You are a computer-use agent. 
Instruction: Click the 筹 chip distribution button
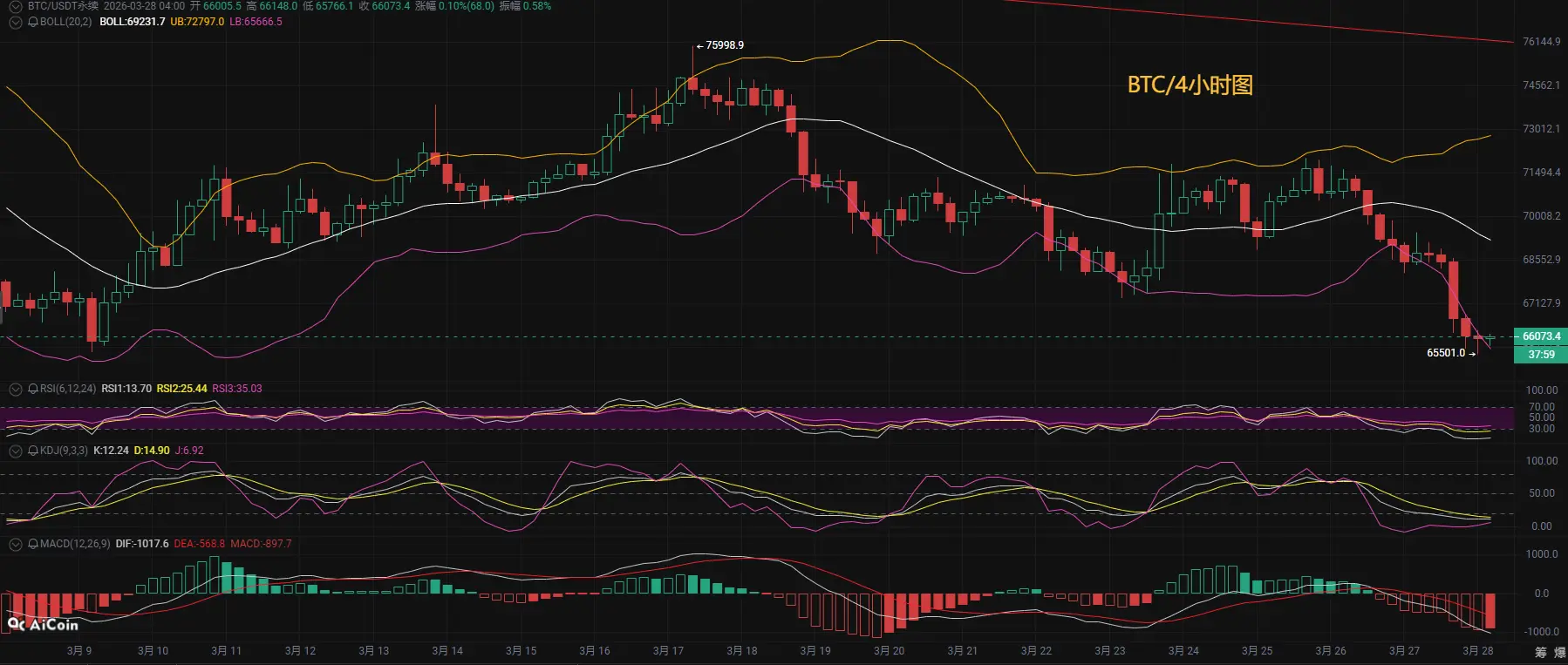[1541, 652]
